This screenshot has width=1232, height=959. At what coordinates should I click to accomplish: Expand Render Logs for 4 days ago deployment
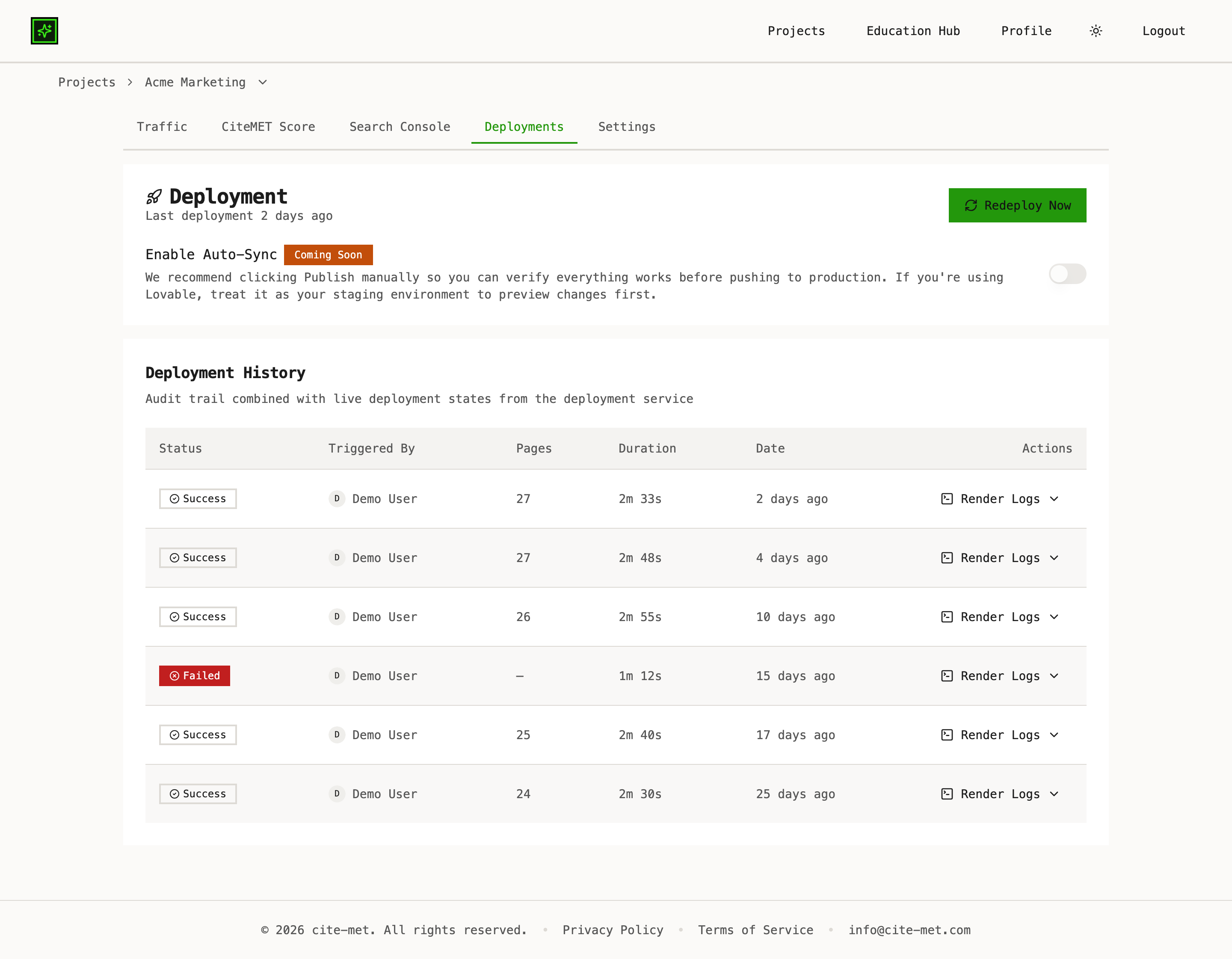pyautogui.click(x=1000, y=558)
